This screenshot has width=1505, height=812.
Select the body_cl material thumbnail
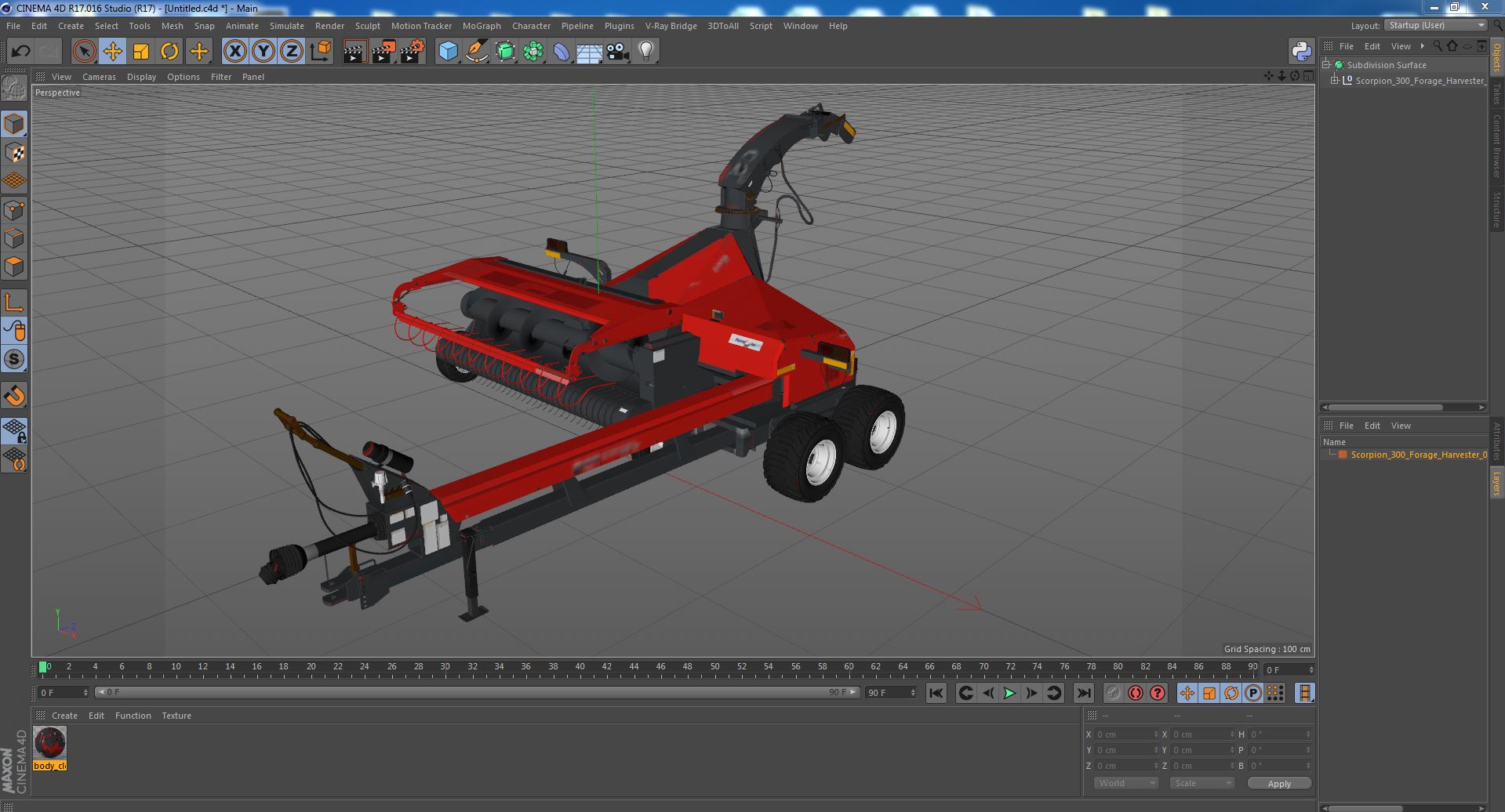tap(50, 742)
